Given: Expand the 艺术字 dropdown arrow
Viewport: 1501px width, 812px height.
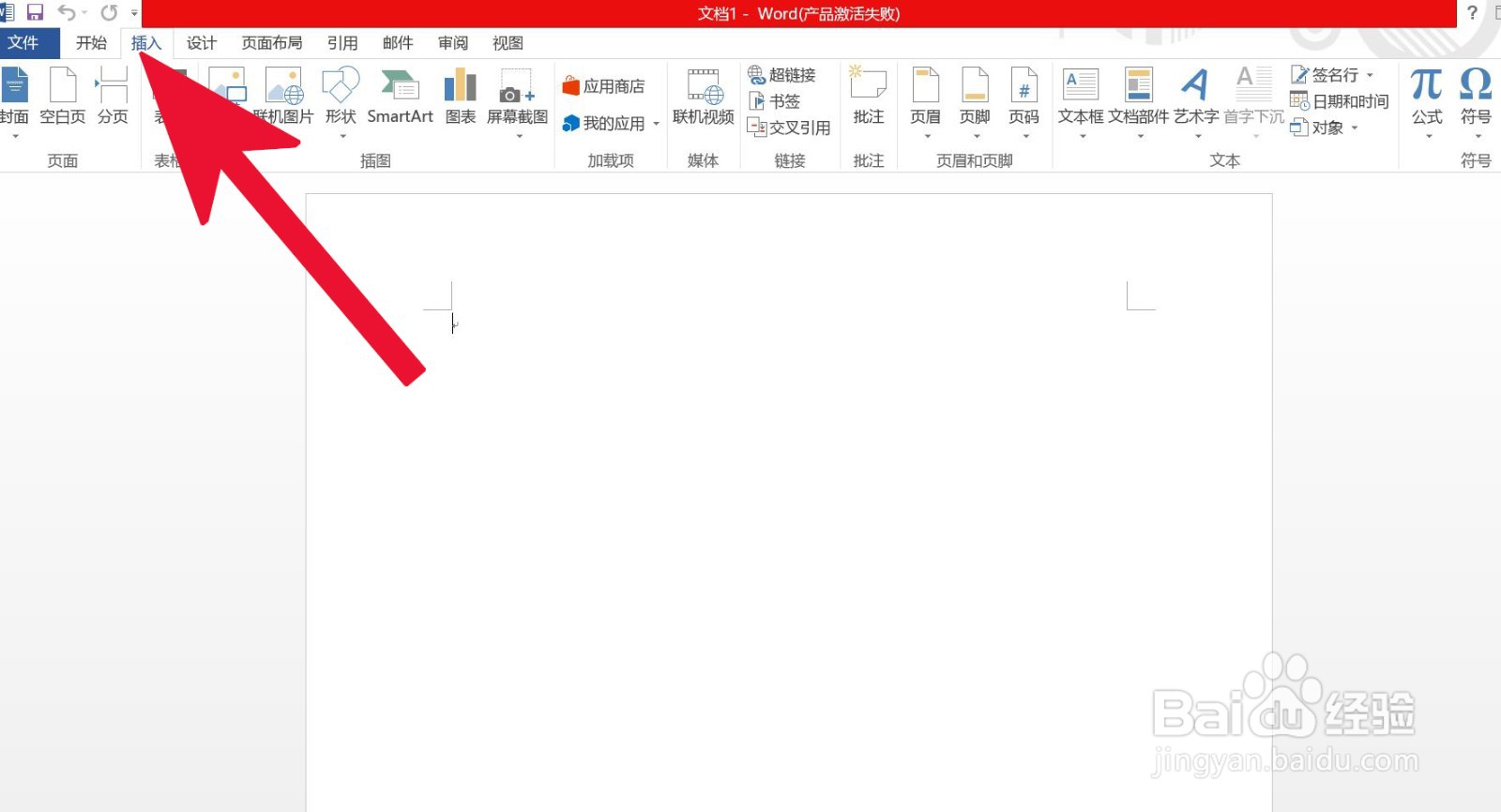Looking at the screenshot, I should coord(1198,137).
